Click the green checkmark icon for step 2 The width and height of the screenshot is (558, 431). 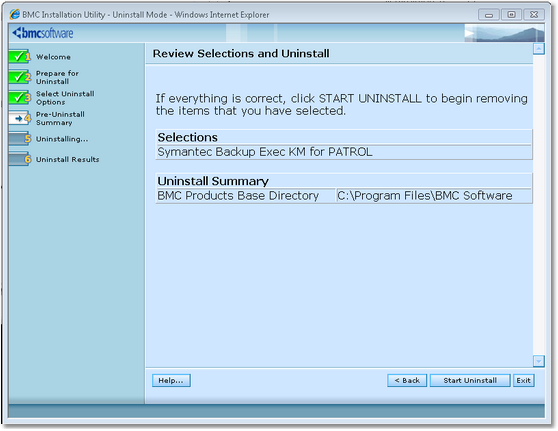[20, 77]
